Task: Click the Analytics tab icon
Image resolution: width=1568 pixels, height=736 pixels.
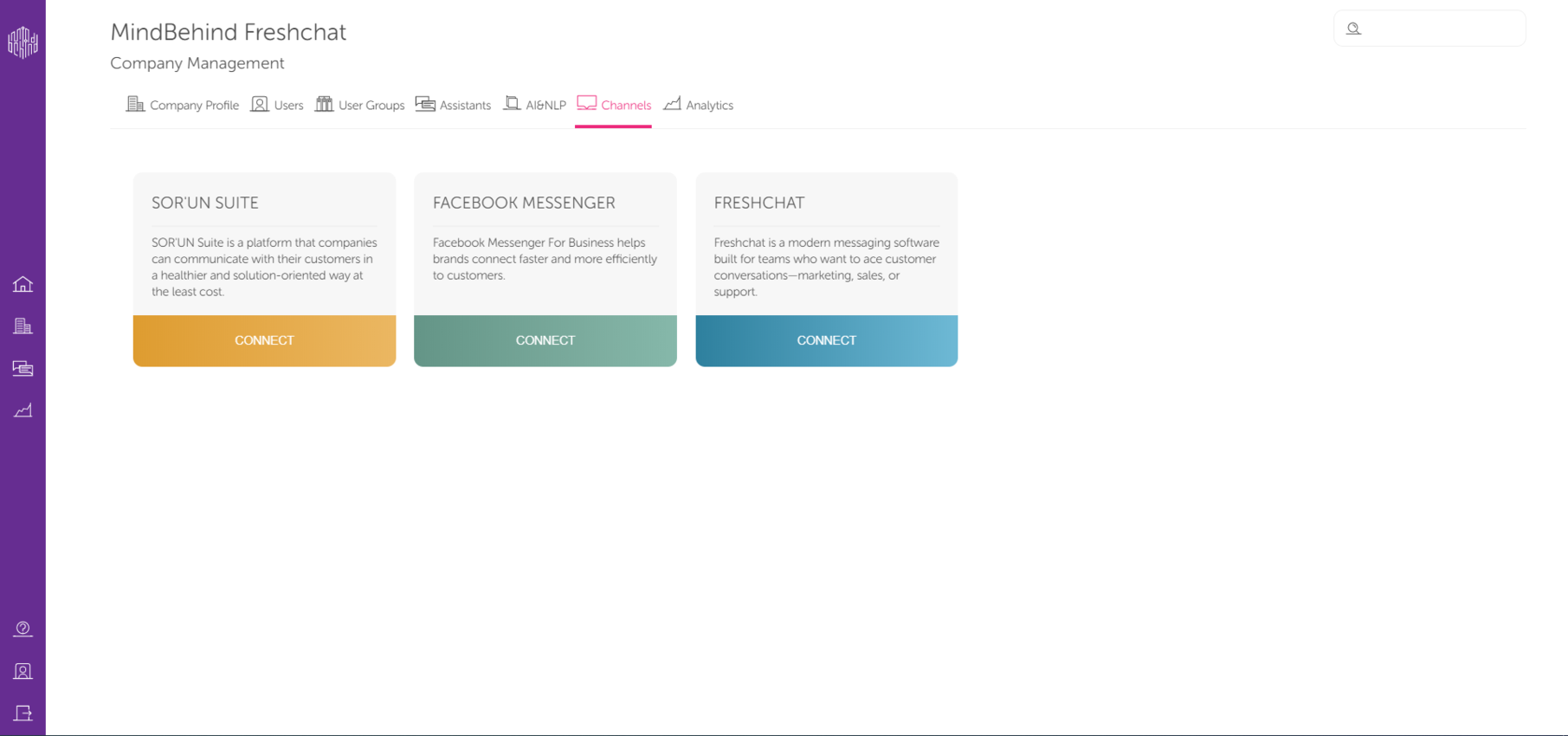Action: 672,104
